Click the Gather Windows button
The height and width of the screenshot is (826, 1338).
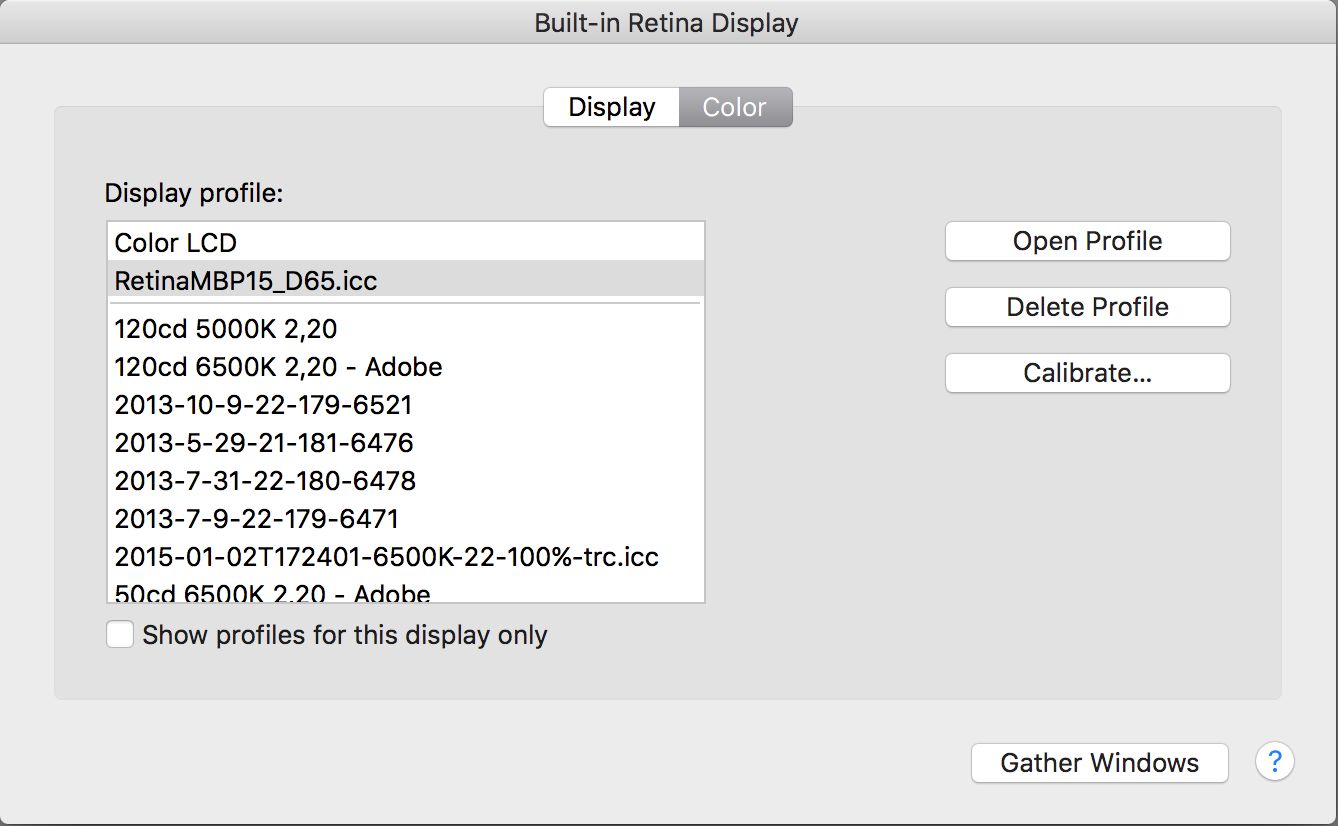click(1099, 763)
